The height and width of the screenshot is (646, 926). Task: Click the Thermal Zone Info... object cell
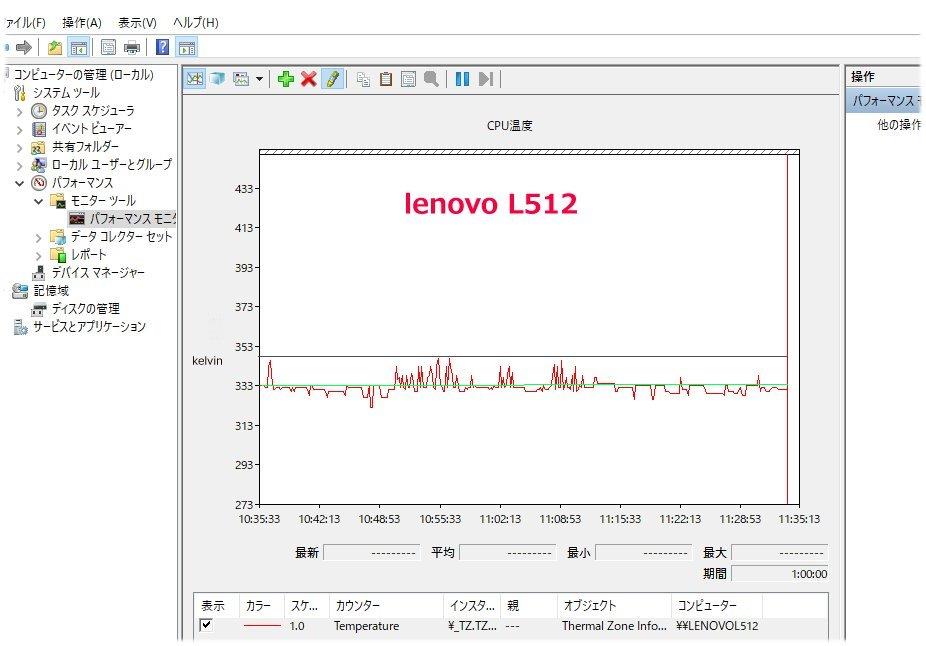click(x=614, y=625)
